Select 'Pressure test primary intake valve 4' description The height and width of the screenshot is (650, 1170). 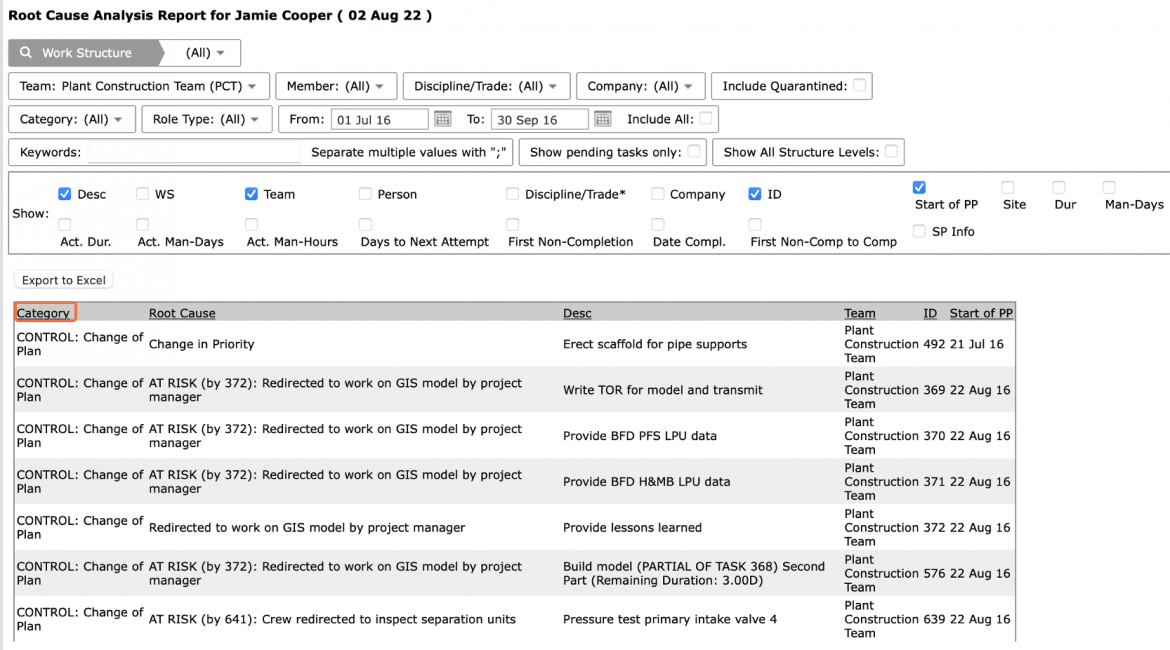669,619
